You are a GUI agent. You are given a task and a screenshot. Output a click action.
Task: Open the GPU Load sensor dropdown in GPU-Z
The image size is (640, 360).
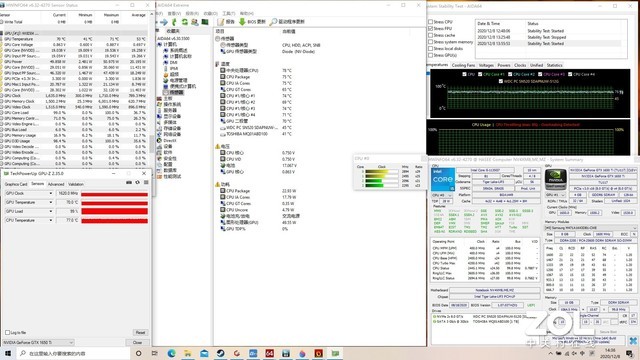(x=51, y=211)
